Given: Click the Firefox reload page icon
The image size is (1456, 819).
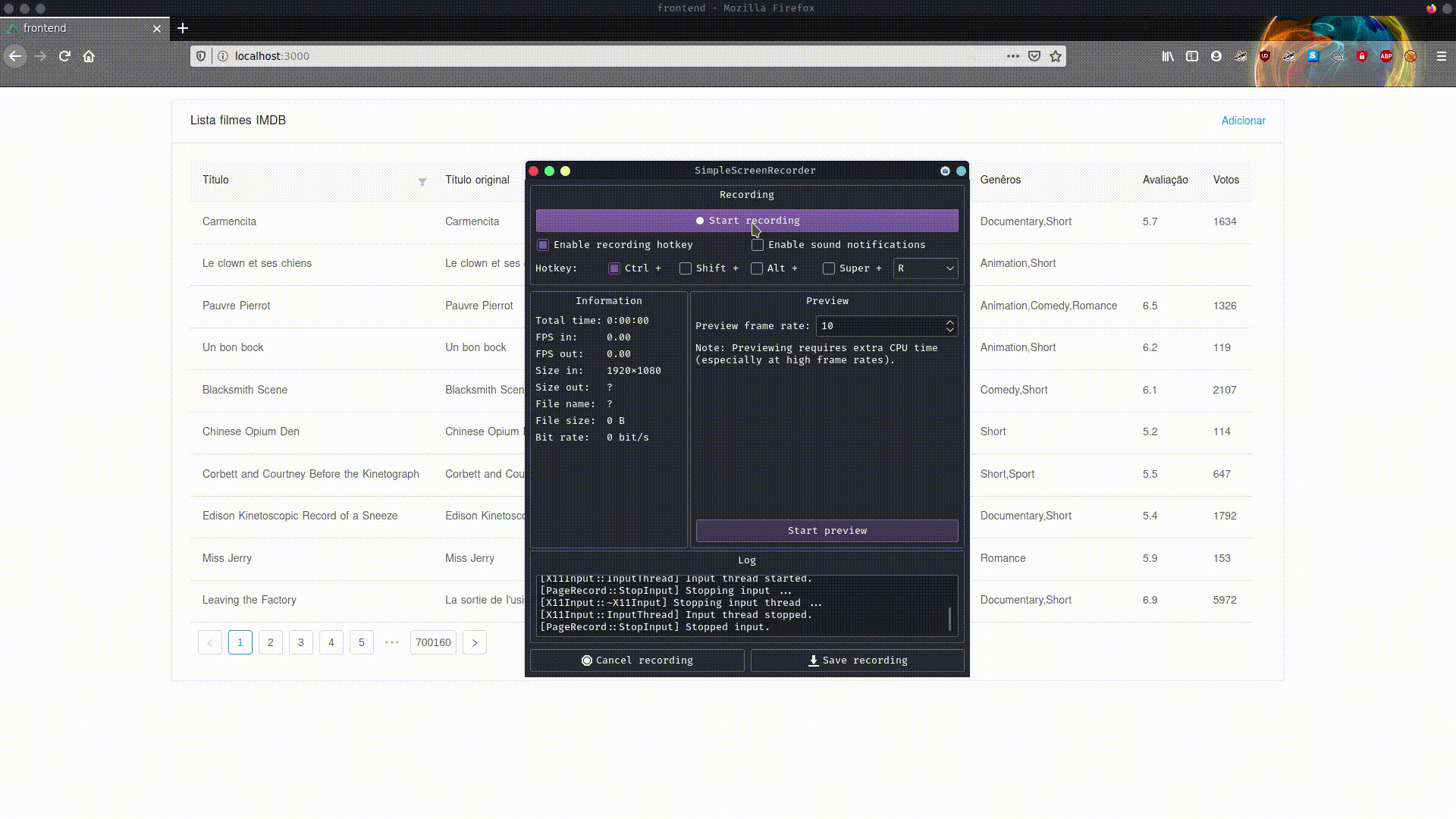Looking at the screenshot, I should [64, 56].
